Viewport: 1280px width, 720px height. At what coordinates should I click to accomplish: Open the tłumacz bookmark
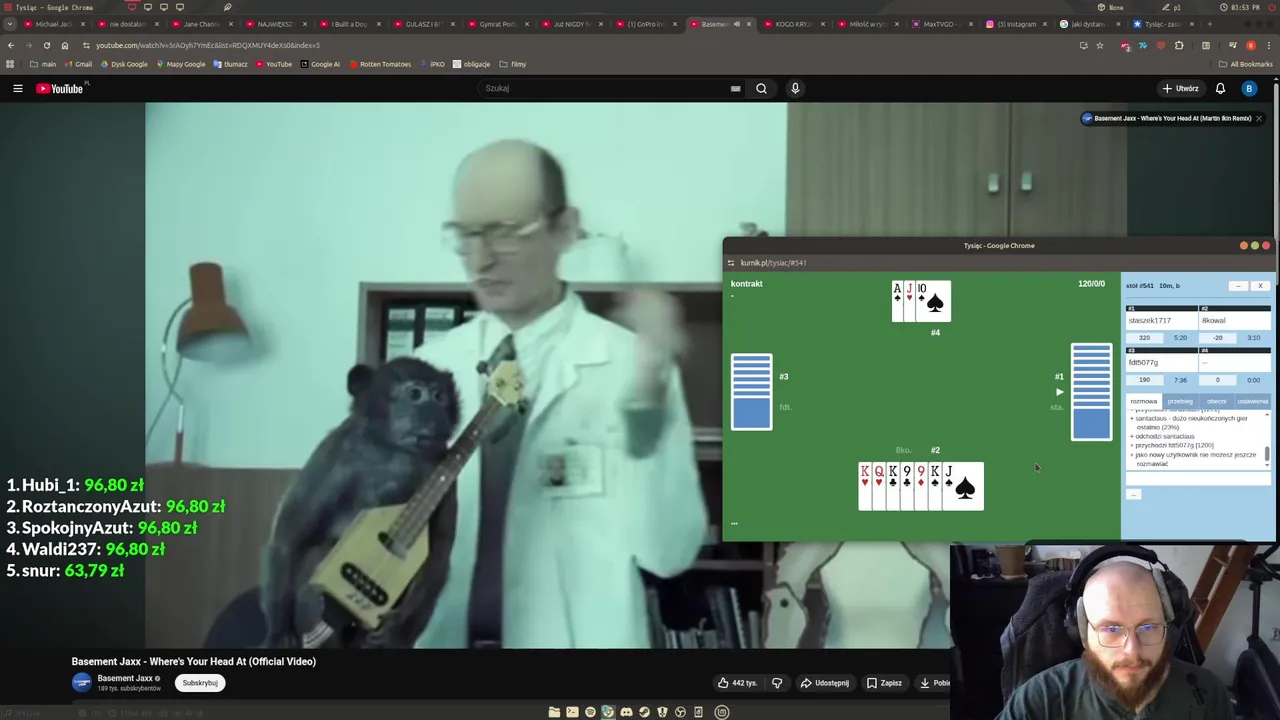[x=230, y=64]
